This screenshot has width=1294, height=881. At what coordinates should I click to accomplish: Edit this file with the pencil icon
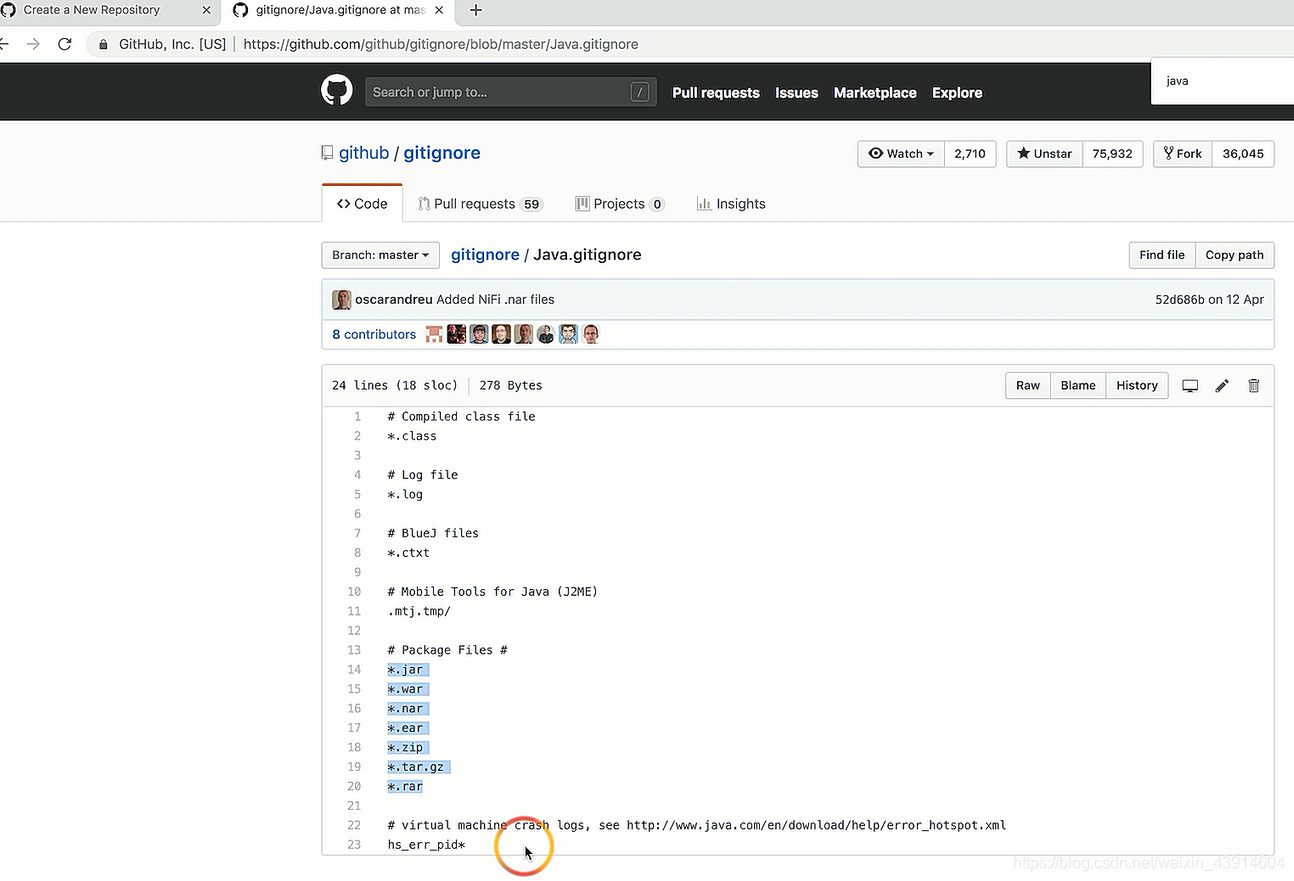pyautogui.click(x=1222, y=386)
